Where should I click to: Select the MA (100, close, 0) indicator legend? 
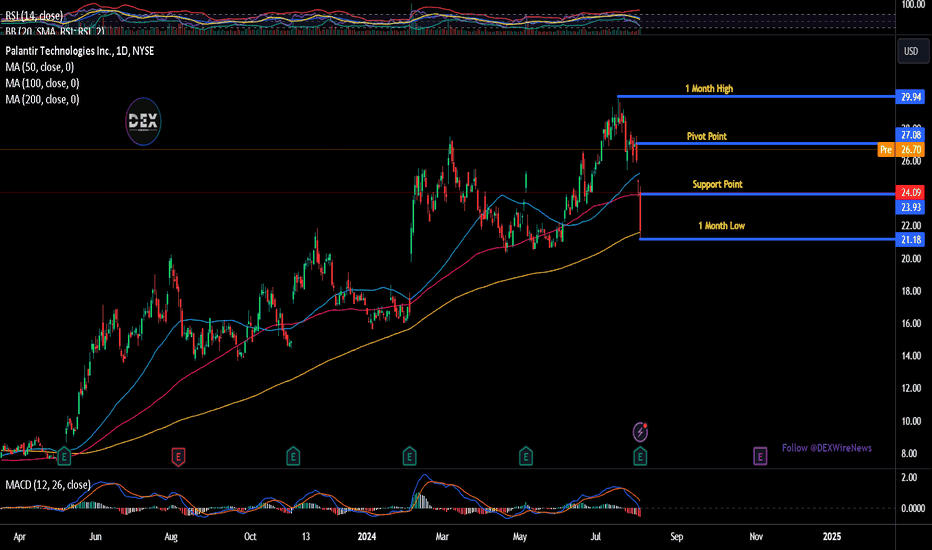[x=42, y=83]
